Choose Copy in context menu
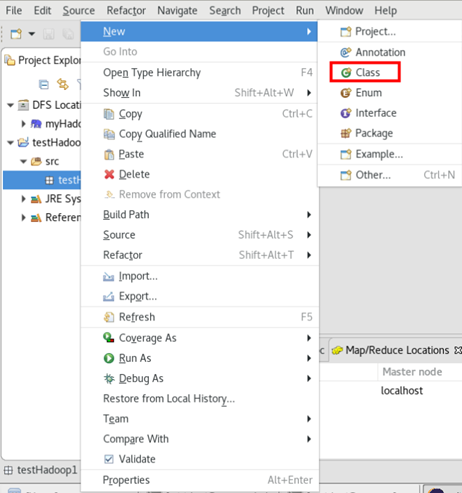462x493 pixels. (199, 114)
